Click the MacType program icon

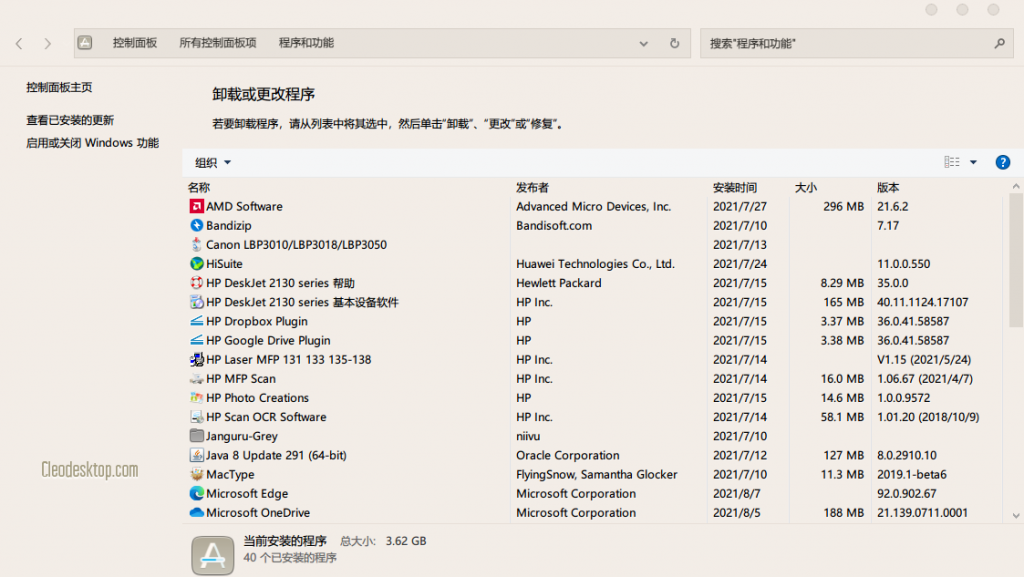(197, 475)
